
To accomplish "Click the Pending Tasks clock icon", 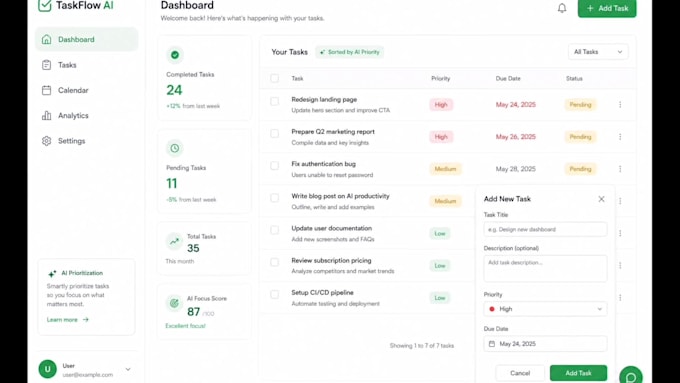I will (175, 148).
